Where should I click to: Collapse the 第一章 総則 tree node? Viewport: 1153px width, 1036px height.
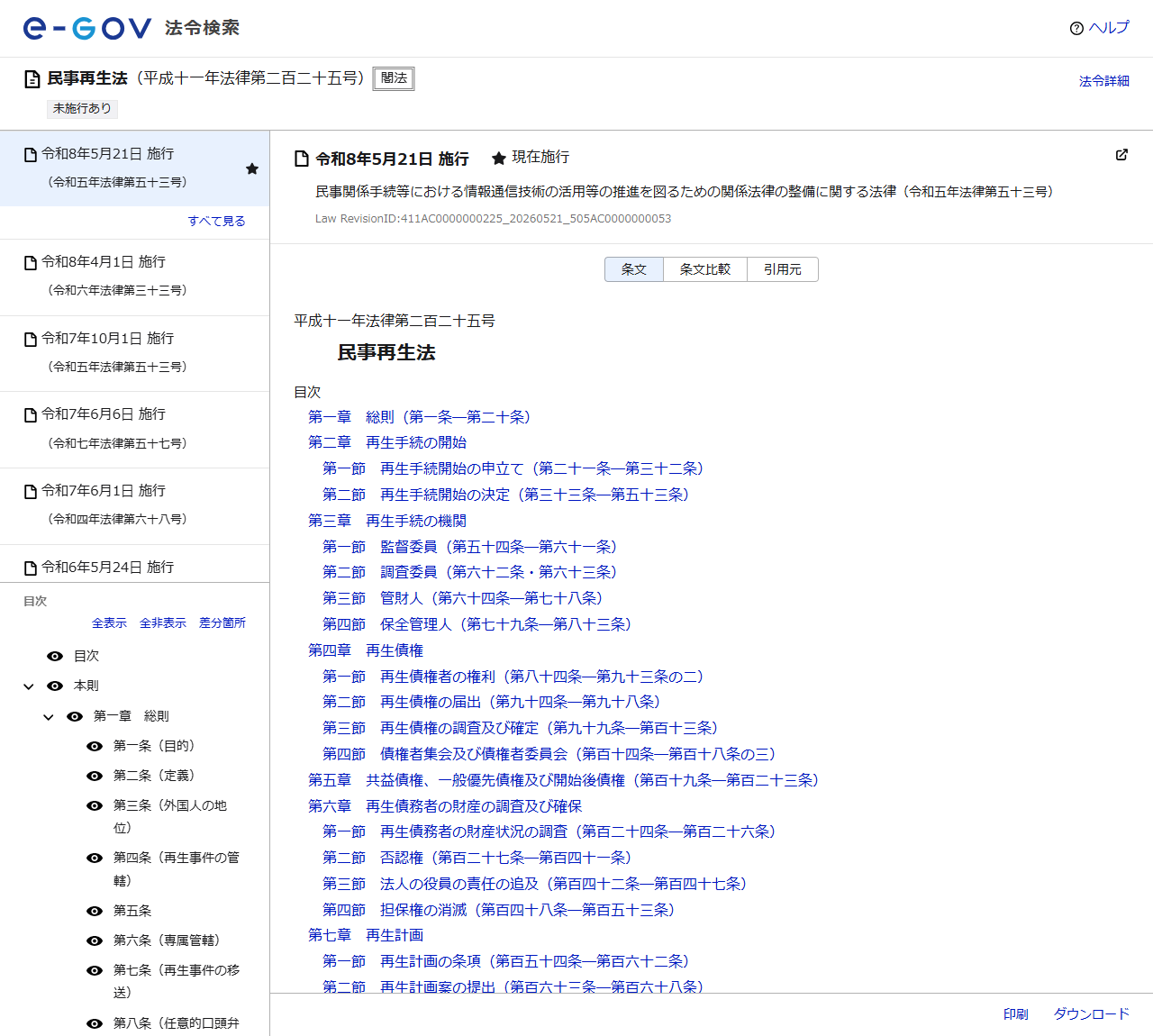(49, 717)
